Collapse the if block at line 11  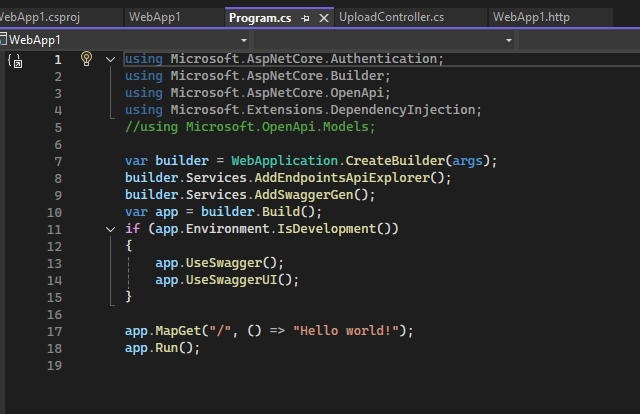[x=110, y=229]
